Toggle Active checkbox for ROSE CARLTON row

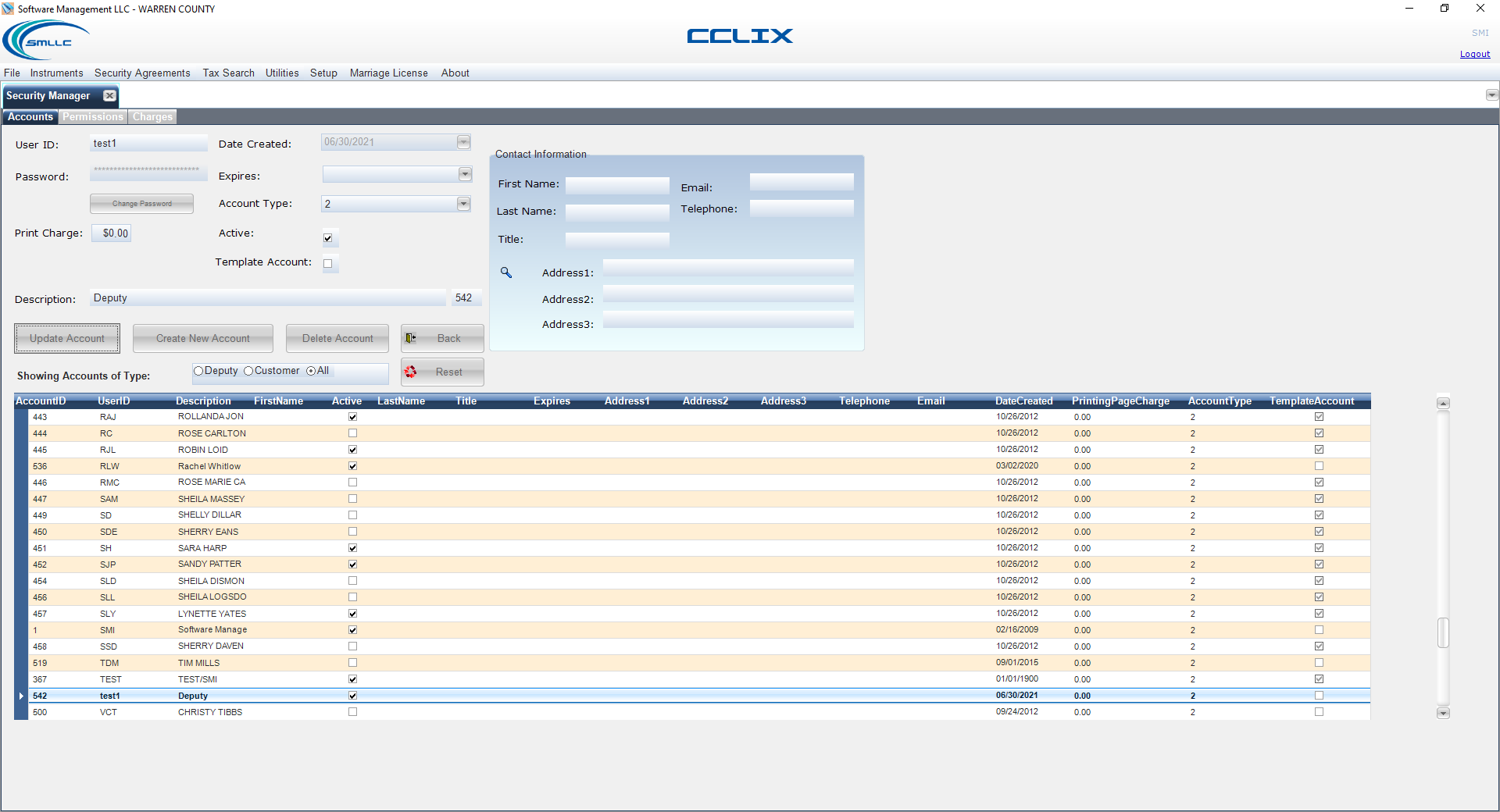[x=352, y=433]
